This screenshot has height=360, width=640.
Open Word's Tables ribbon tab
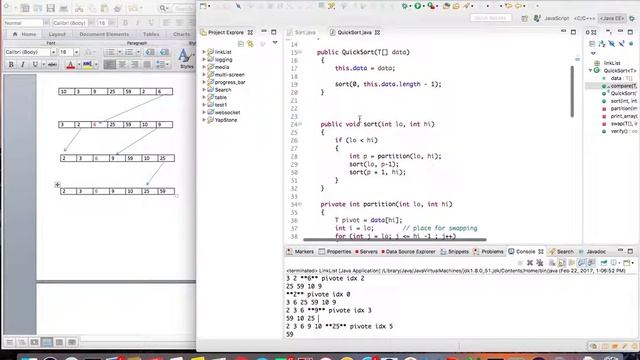coord(151,34)
